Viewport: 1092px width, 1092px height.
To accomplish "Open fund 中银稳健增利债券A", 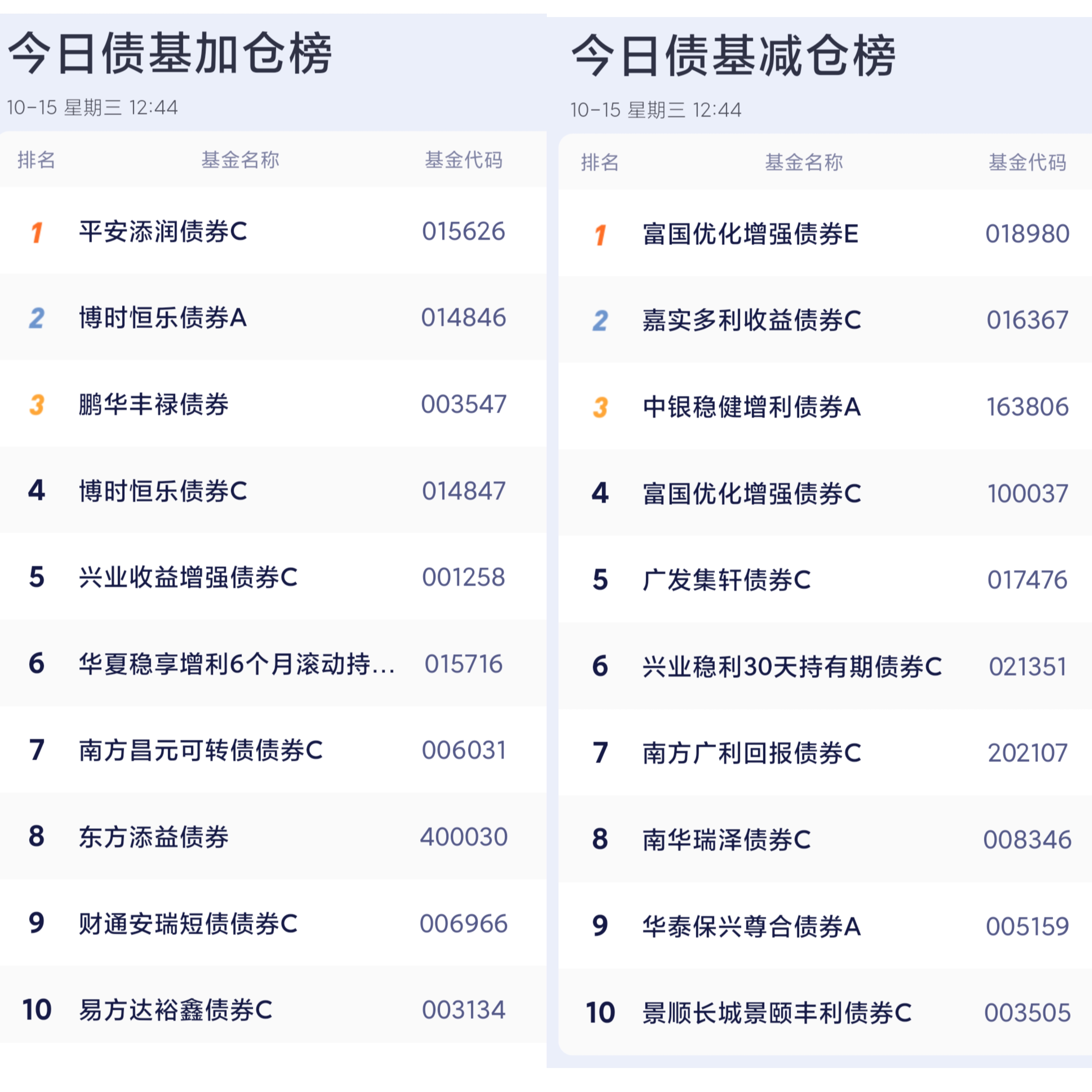I will point(752,407).
